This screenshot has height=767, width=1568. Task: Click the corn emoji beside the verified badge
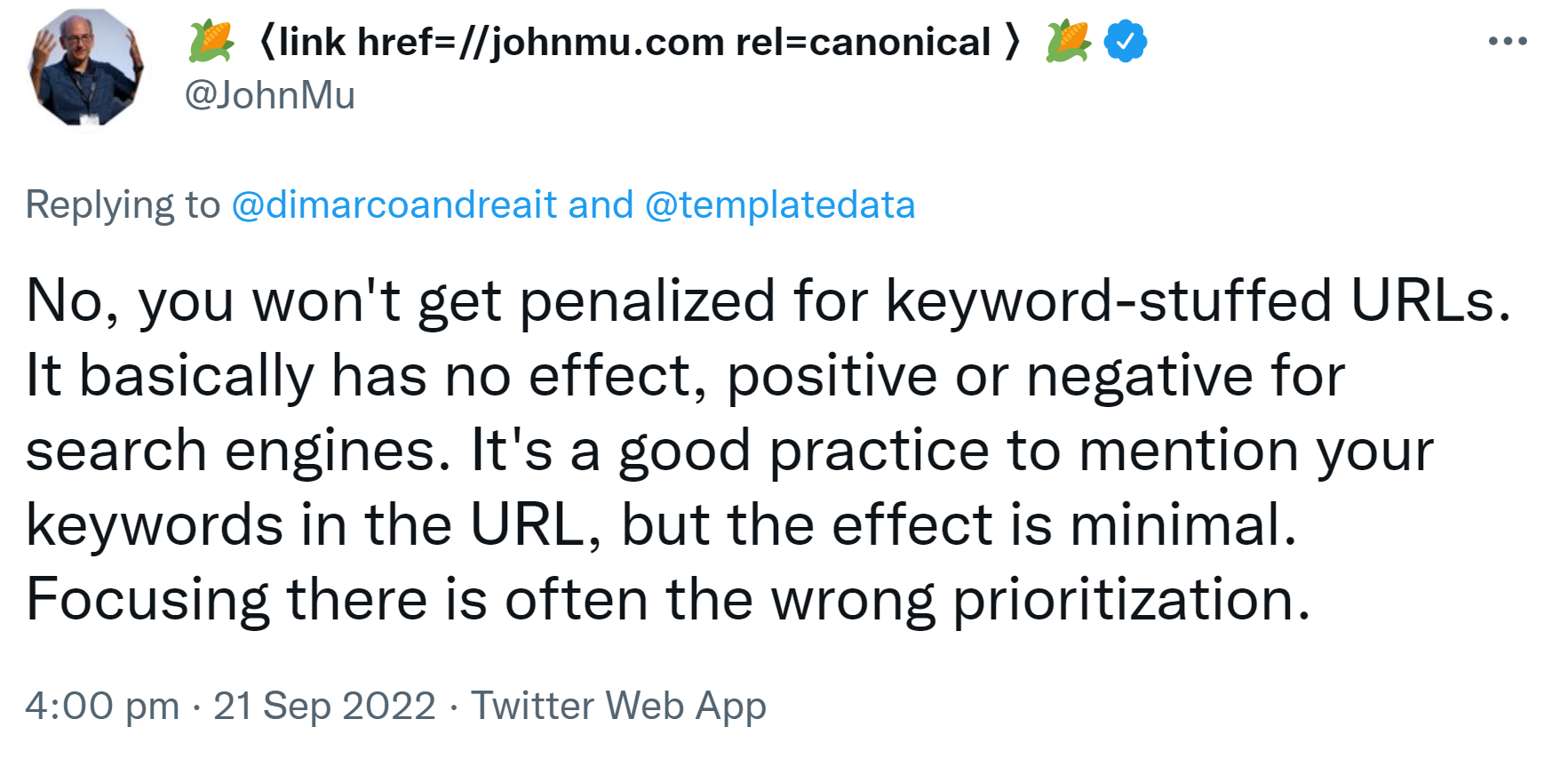[1069, 41]
